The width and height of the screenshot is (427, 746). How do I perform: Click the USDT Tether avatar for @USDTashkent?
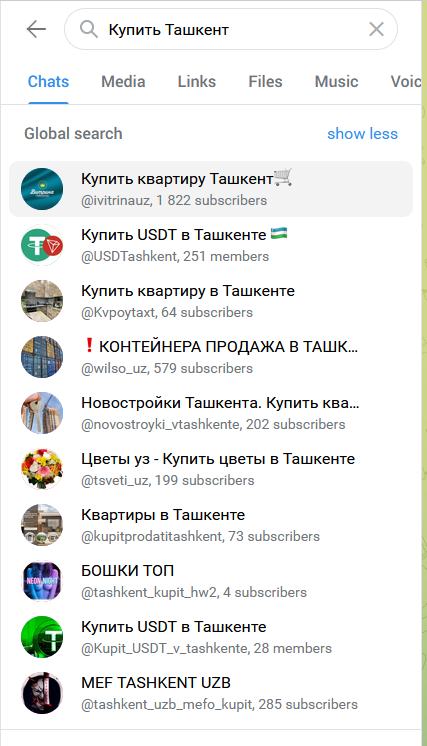coord(42,245)
